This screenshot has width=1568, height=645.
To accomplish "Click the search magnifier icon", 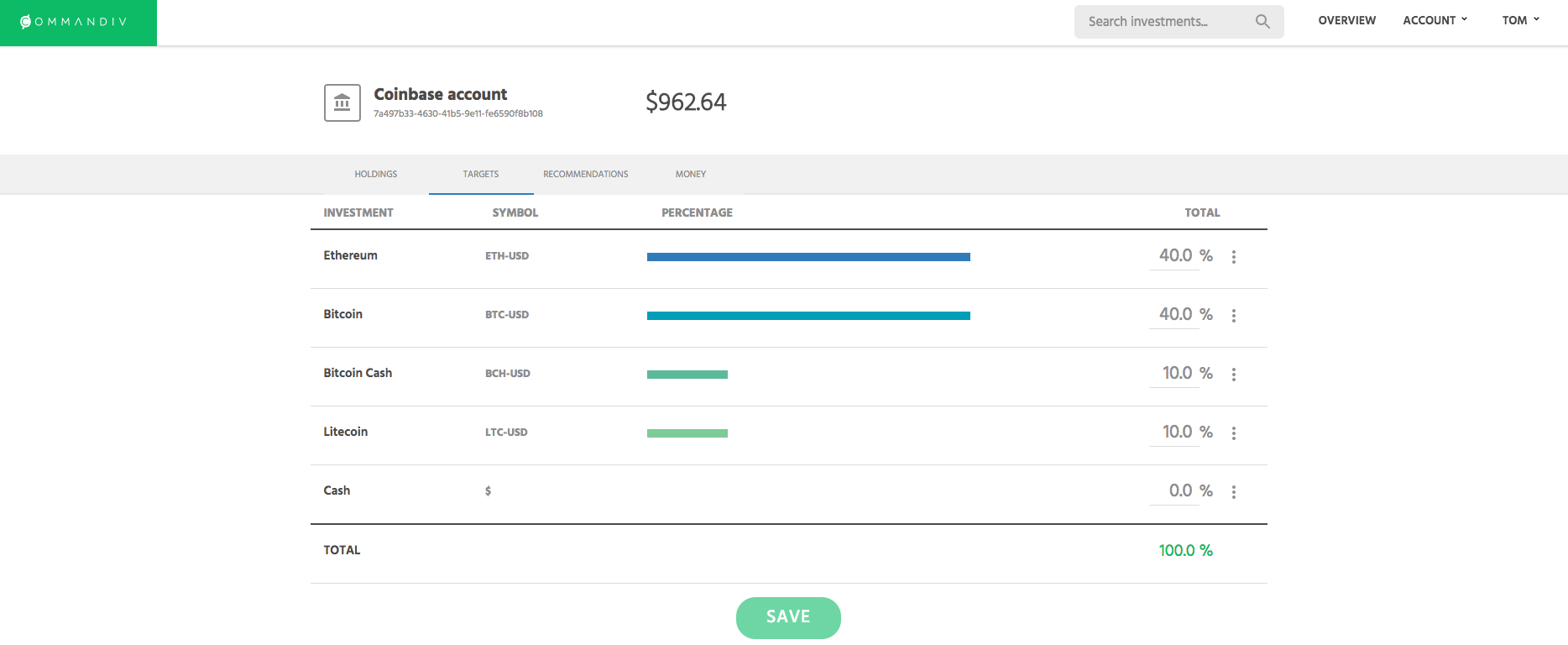I will [1262, 22].
